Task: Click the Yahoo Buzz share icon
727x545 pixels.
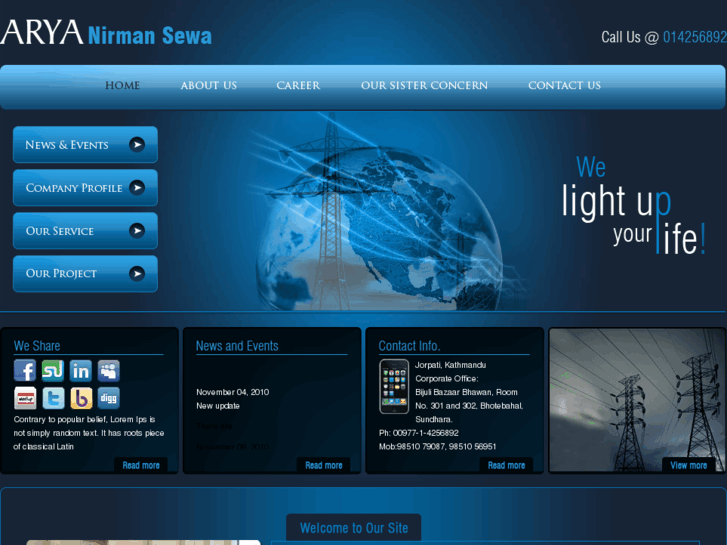Action: click(x=81, y=398)
